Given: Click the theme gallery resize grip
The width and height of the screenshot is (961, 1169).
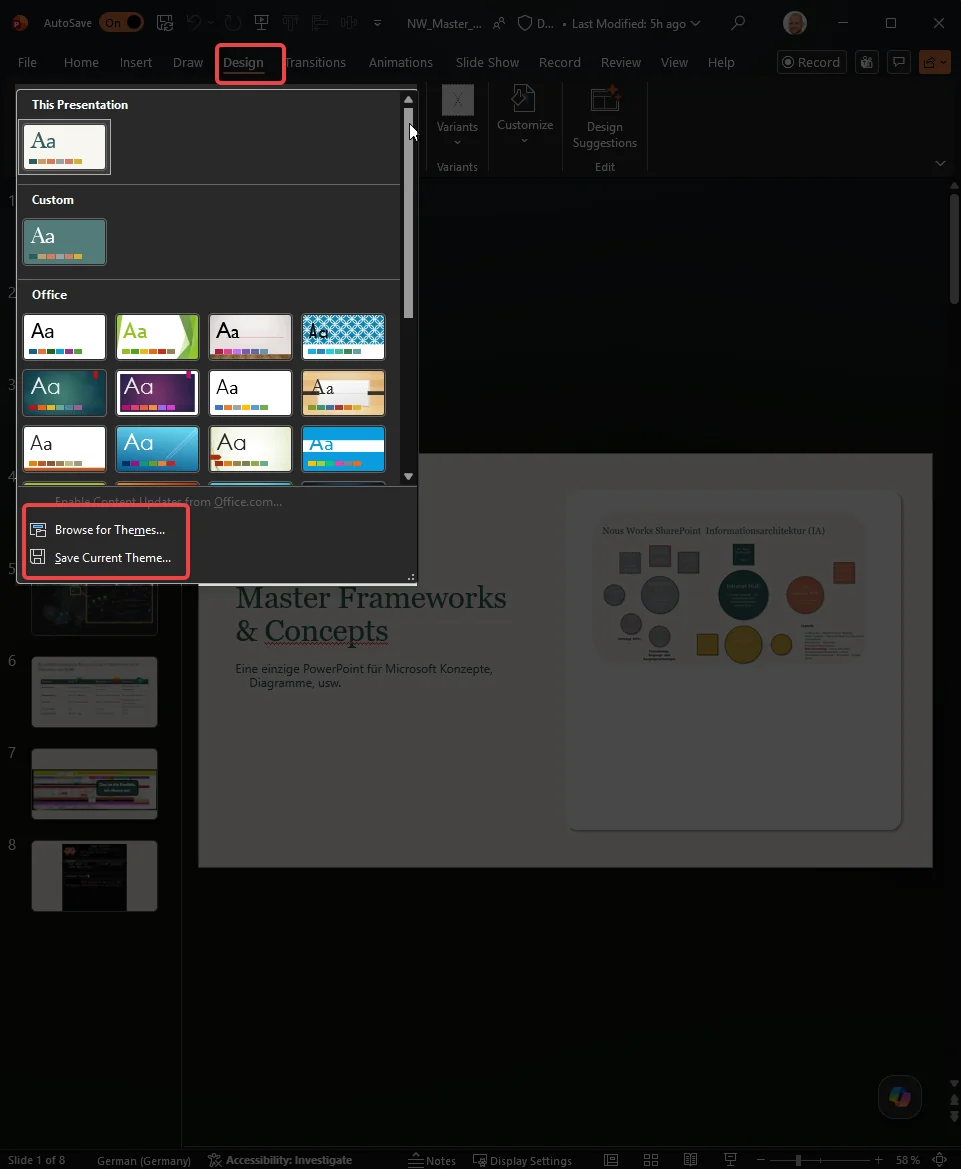Looking at the screenshot, I should pos(411,577).
